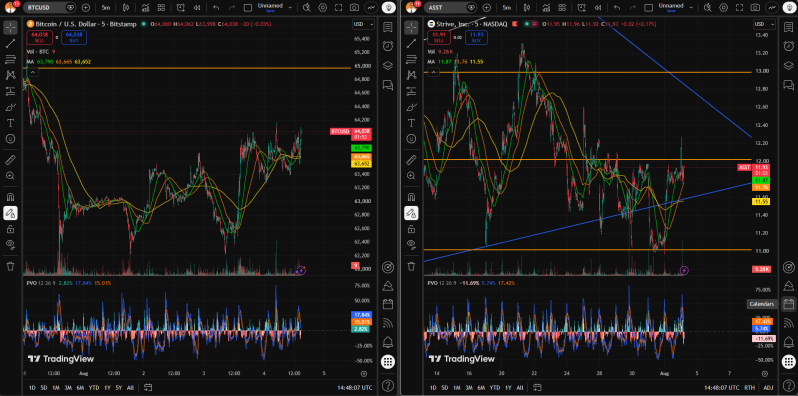Image resolution: width=798 pixels, height=396 pixels.
Task: Toggle hide all drawings eye in BTCUSD window
Action: click(10, 244)
